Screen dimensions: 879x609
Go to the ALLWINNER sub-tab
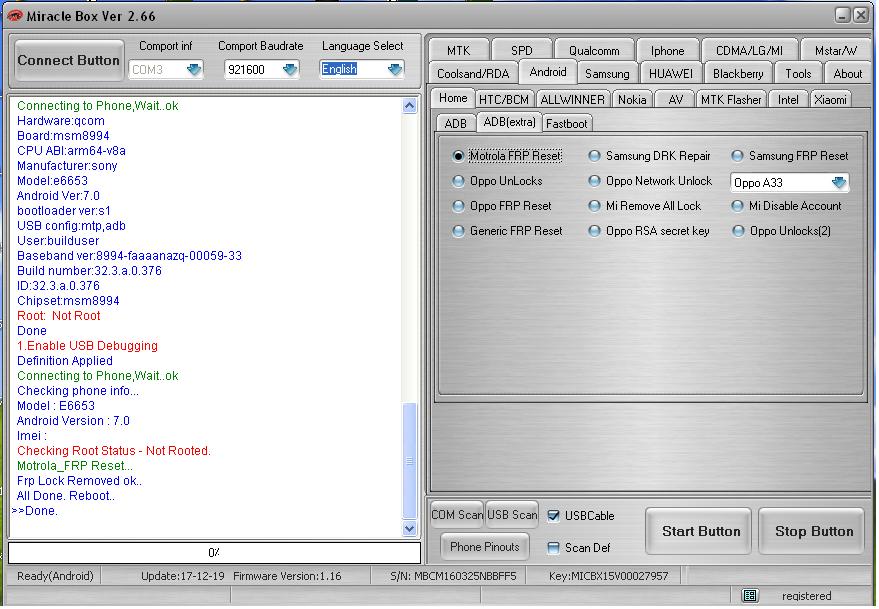pyautogui.click(x=572, y=100)
